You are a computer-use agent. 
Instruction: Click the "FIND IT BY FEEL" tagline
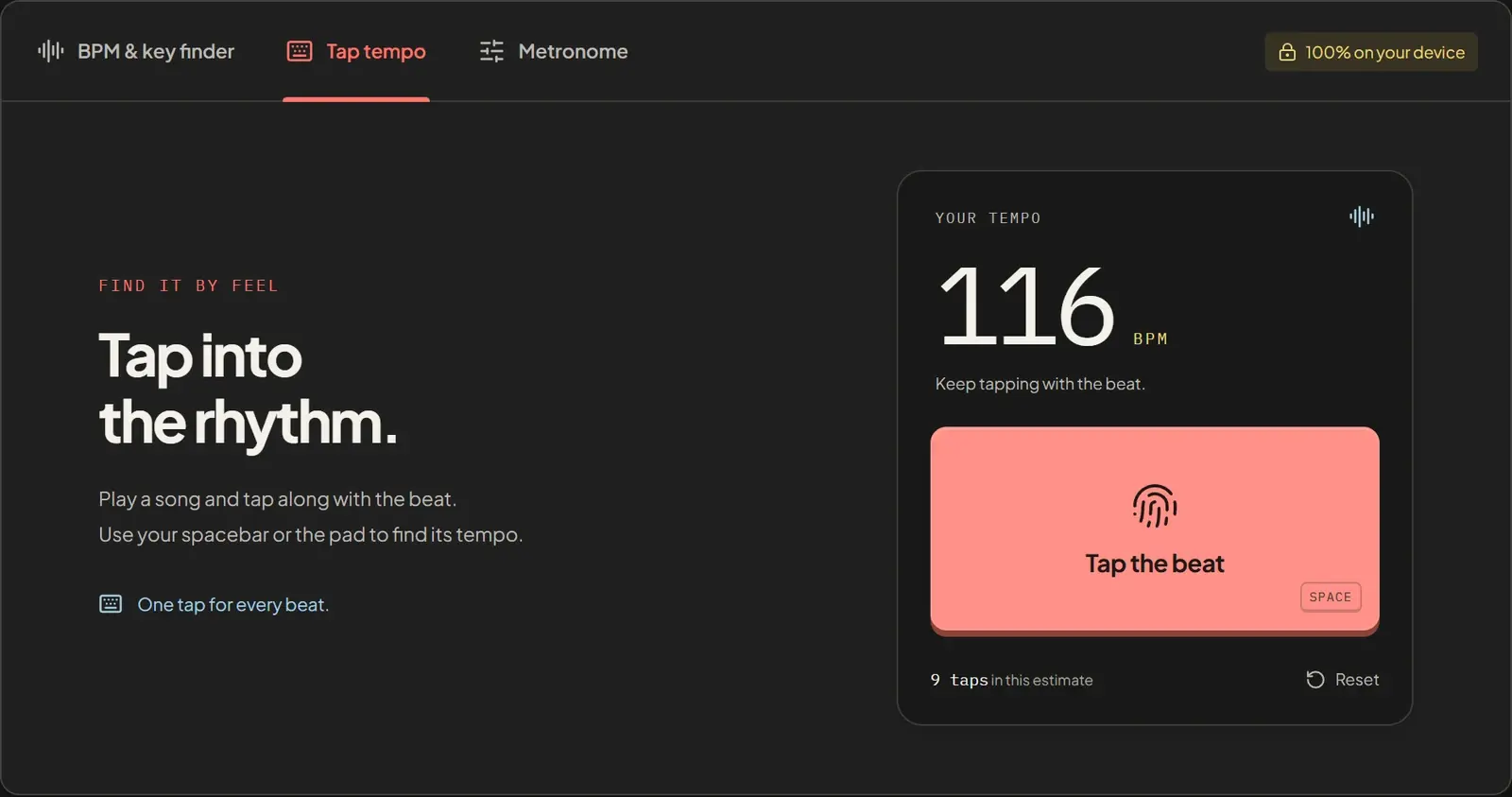coord(188,286)
